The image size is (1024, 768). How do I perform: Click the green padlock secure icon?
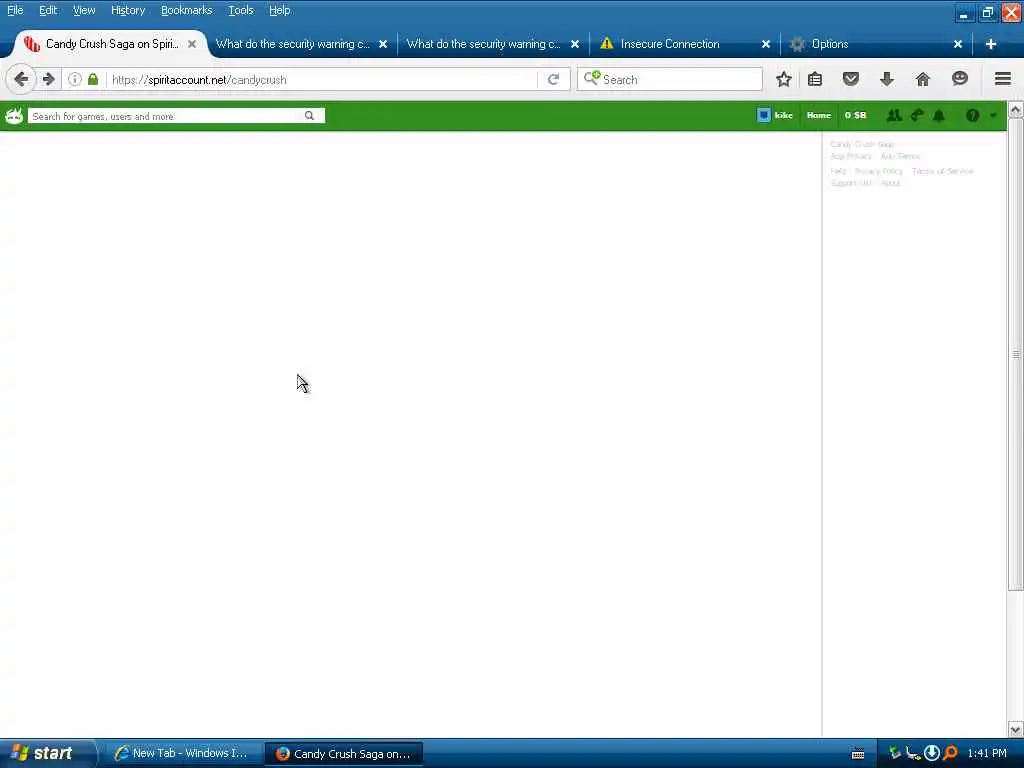point(93,80)
